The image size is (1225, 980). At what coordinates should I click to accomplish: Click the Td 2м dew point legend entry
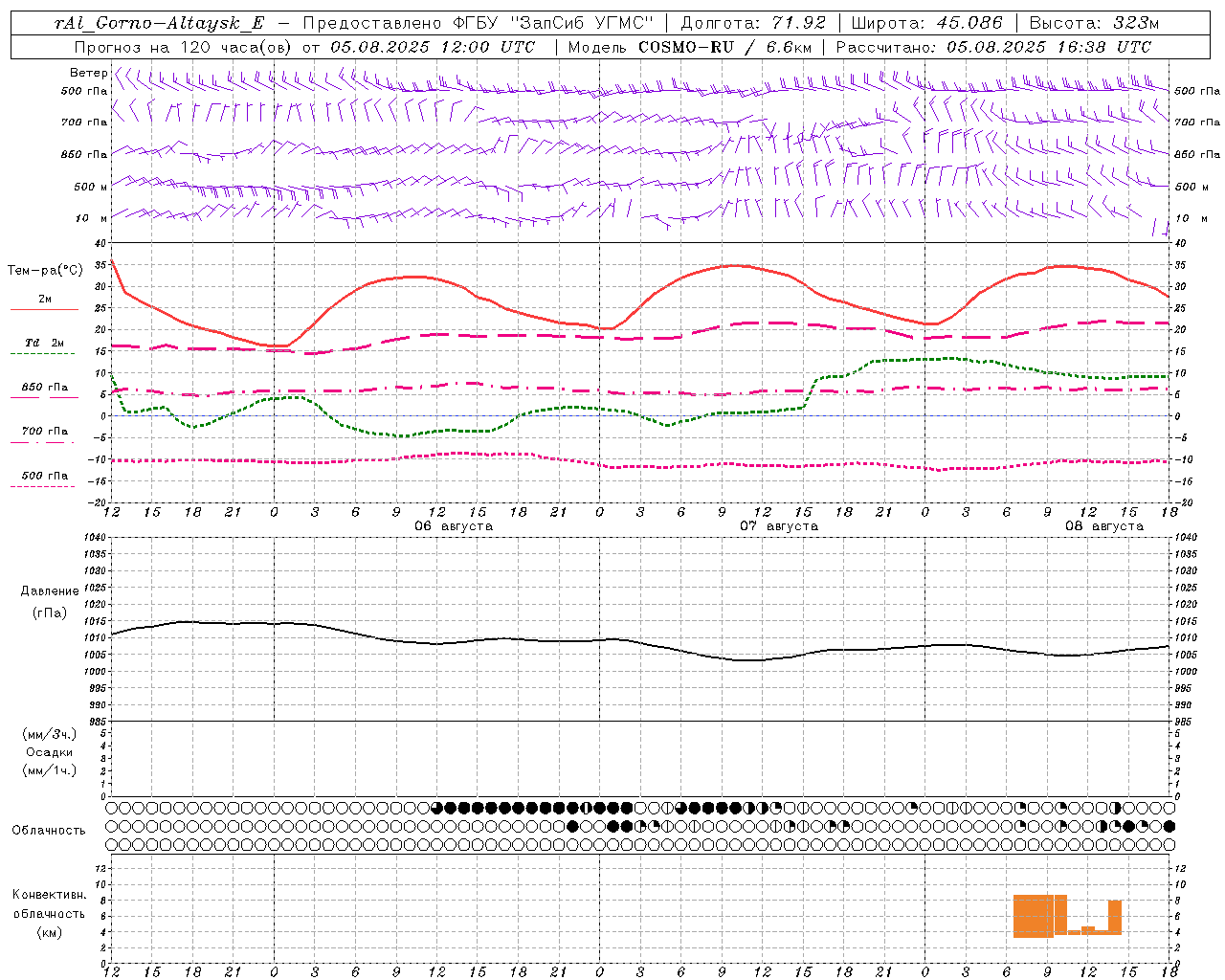44,343
